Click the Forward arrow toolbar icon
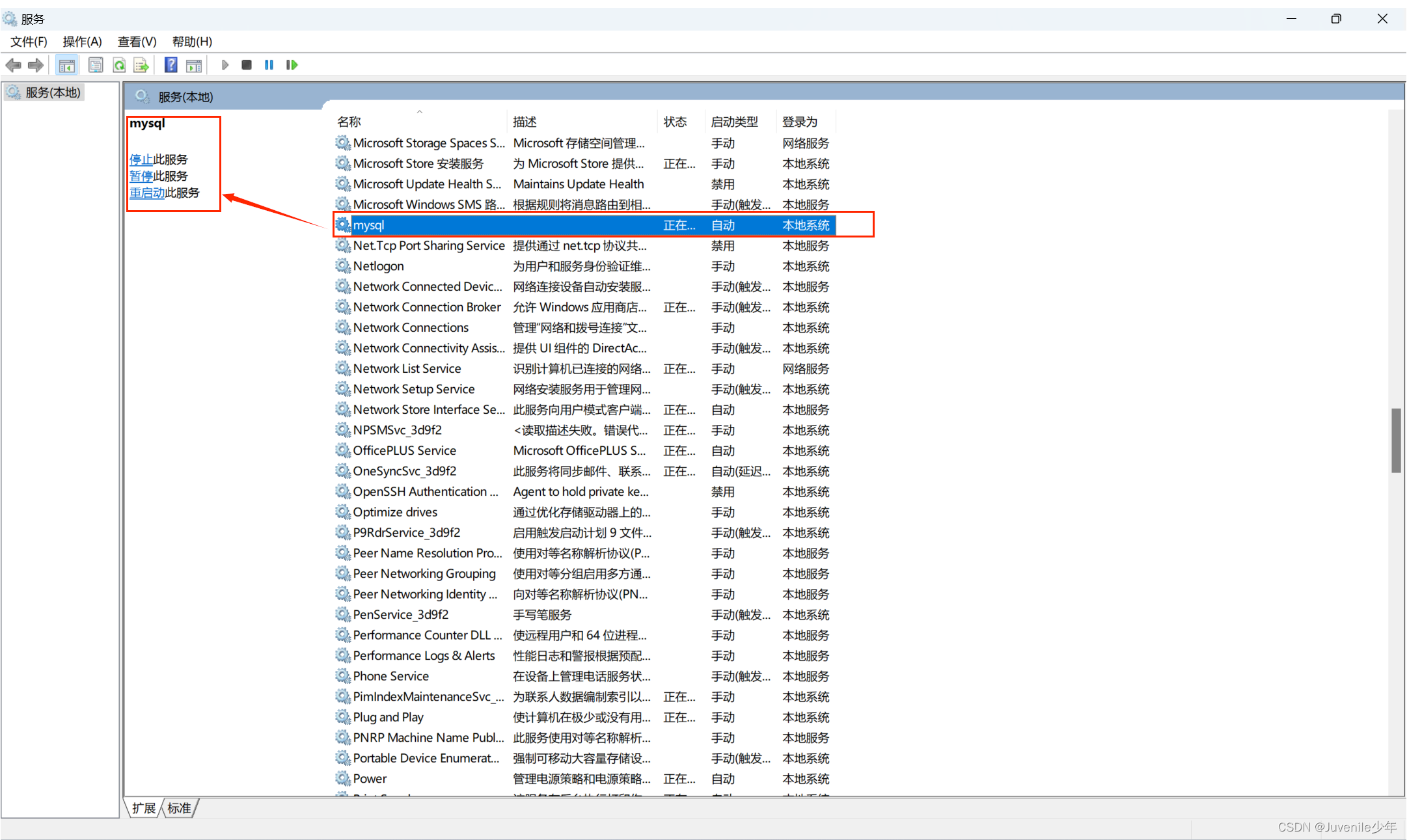The height and width of the screenshot is (840, 1407). coord(36,65)
